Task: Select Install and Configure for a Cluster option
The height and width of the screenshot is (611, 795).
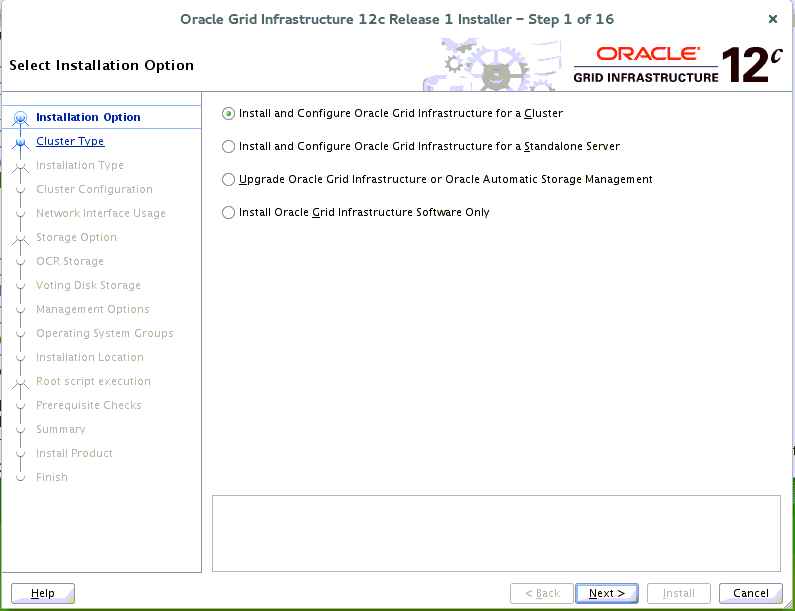Action: (x=229, y=114)
